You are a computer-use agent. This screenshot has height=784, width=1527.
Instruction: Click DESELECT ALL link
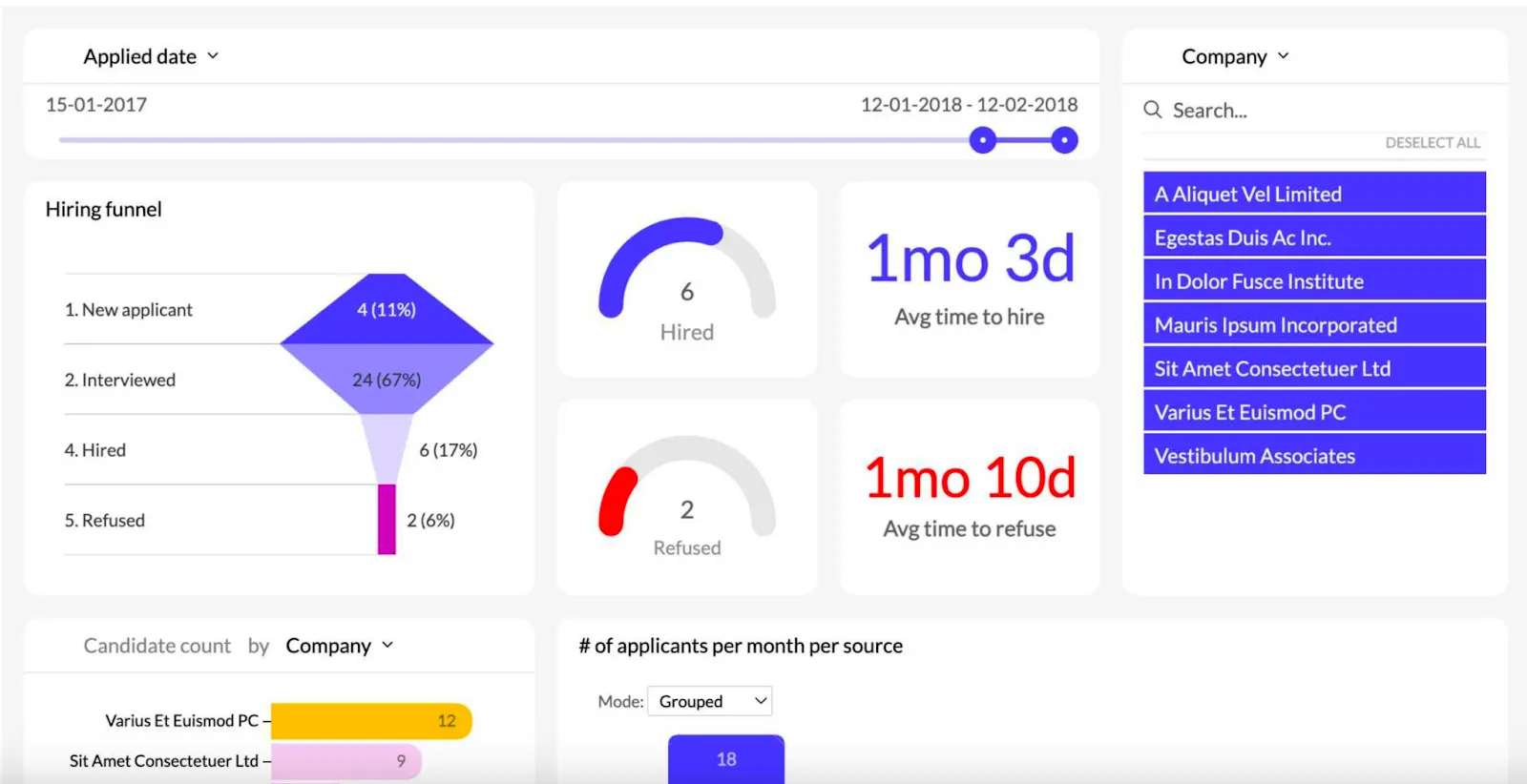[x=1433, y=143]
